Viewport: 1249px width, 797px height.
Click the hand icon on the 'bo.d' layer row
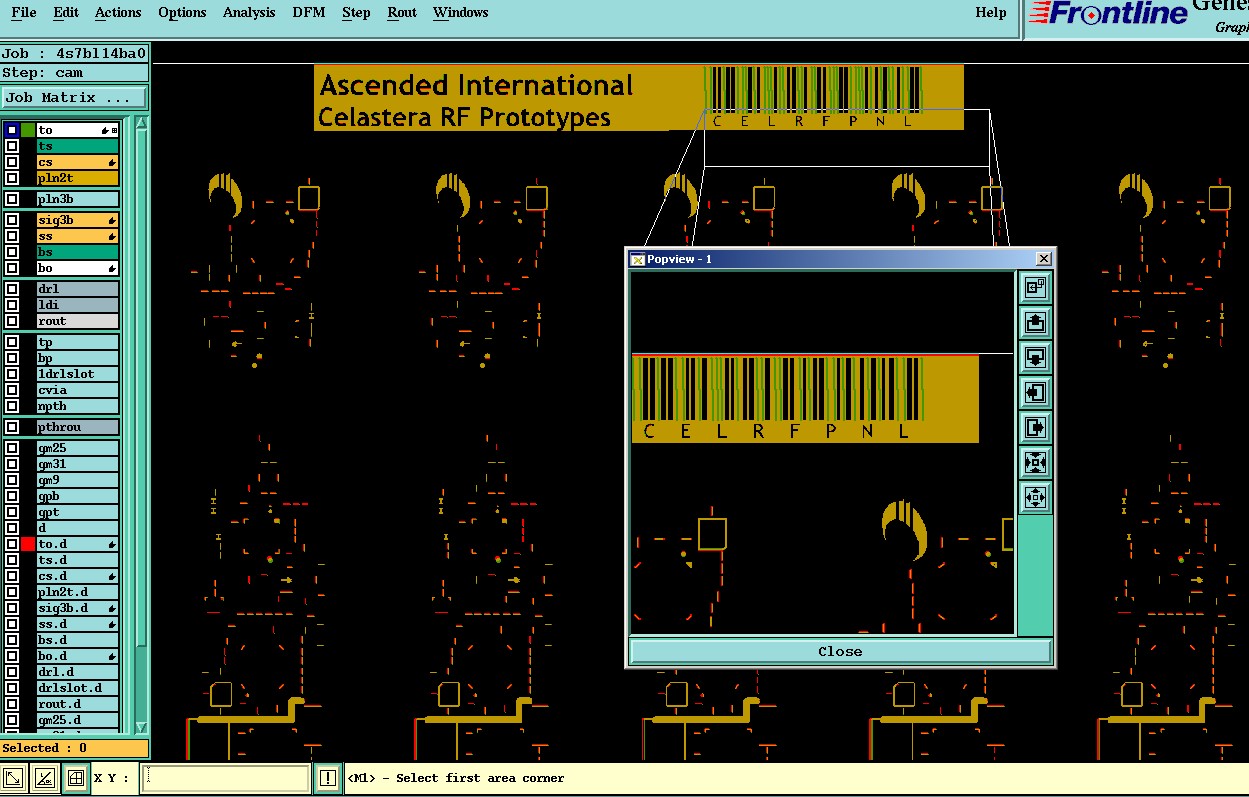[x=112, y=656]
